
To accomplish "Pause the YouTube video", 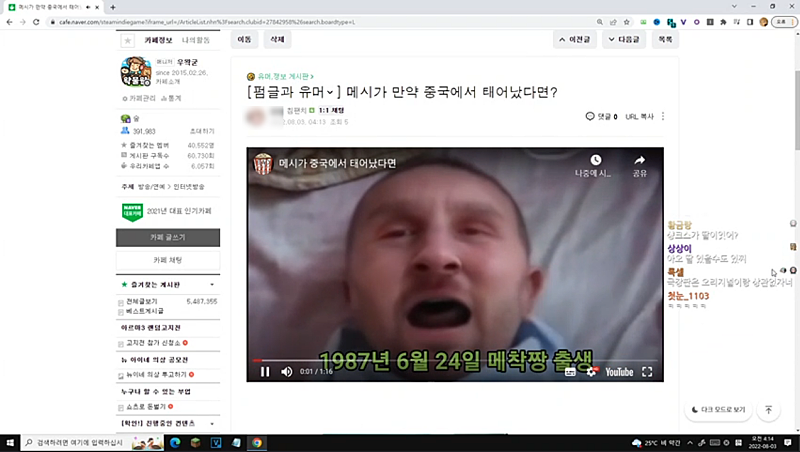I will click(x=265, y=372).
